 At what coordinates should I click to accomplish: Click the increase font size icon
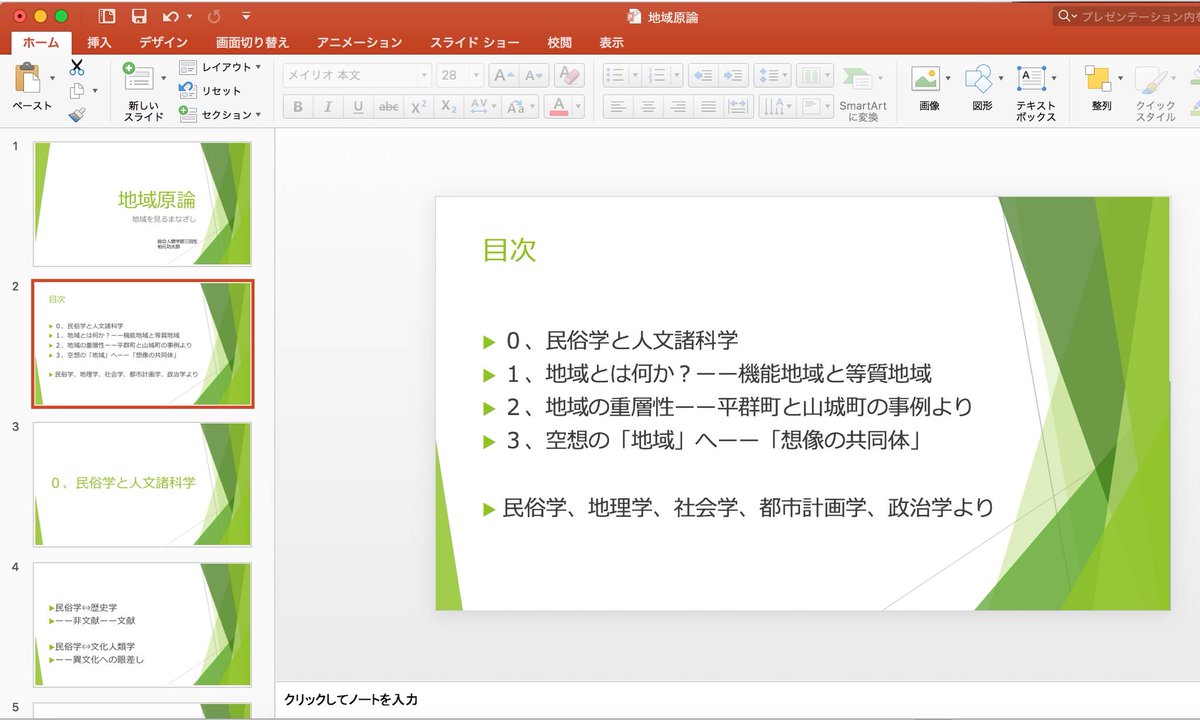click(505, 76)
